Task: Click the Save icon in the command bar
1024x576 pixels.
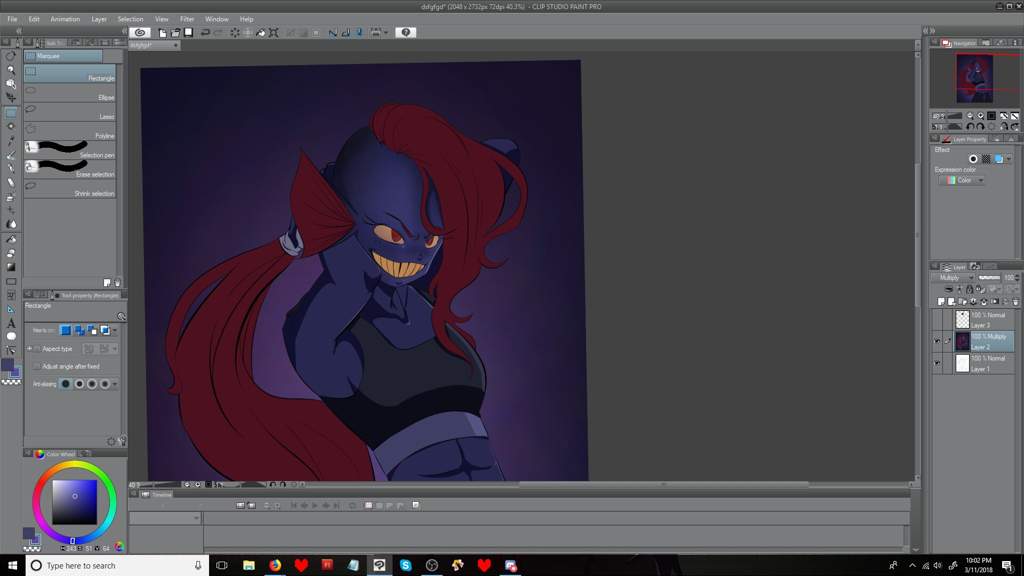Action: click(188, 32)
